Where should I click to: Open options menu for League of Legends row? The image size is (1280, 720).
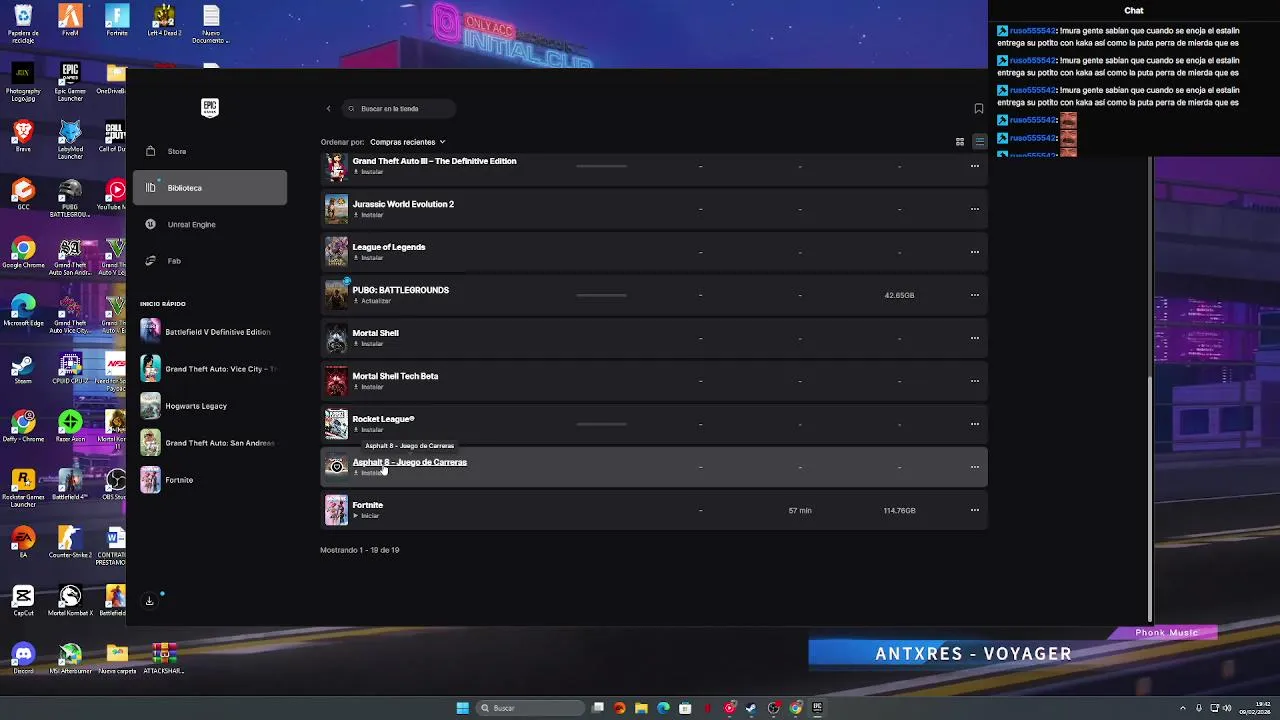(x=975, y=252)
